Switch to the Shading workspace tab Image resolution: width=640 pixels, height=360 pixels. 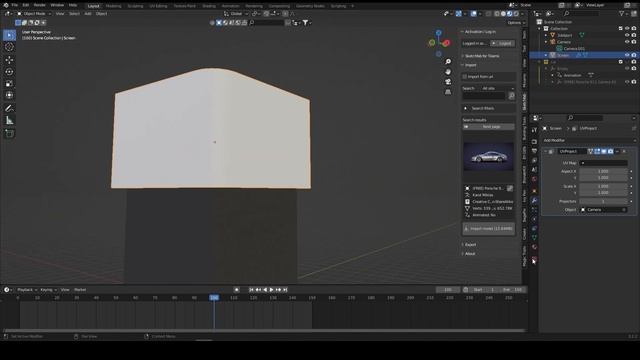click(209, 6)
